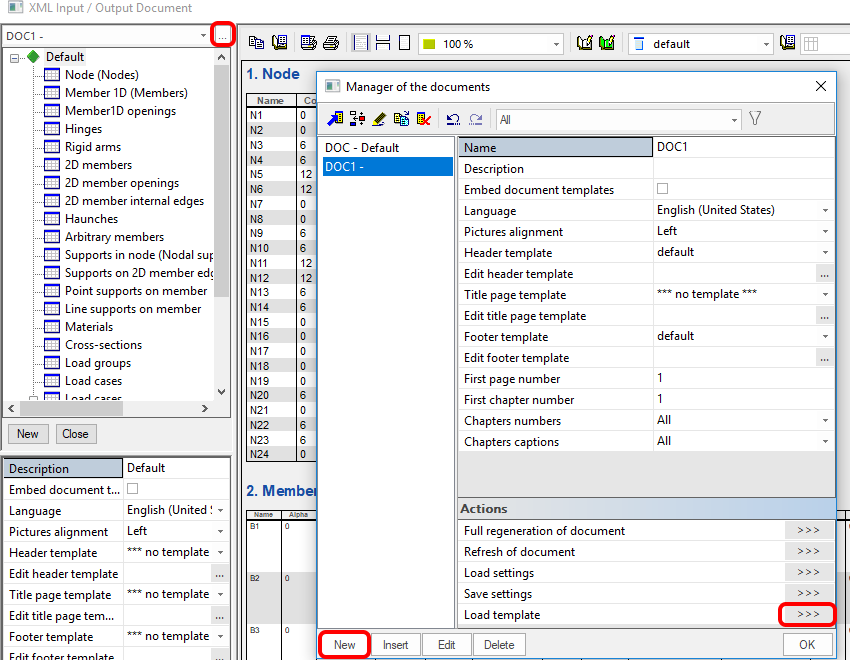Click the filter funnel icon

755,119
